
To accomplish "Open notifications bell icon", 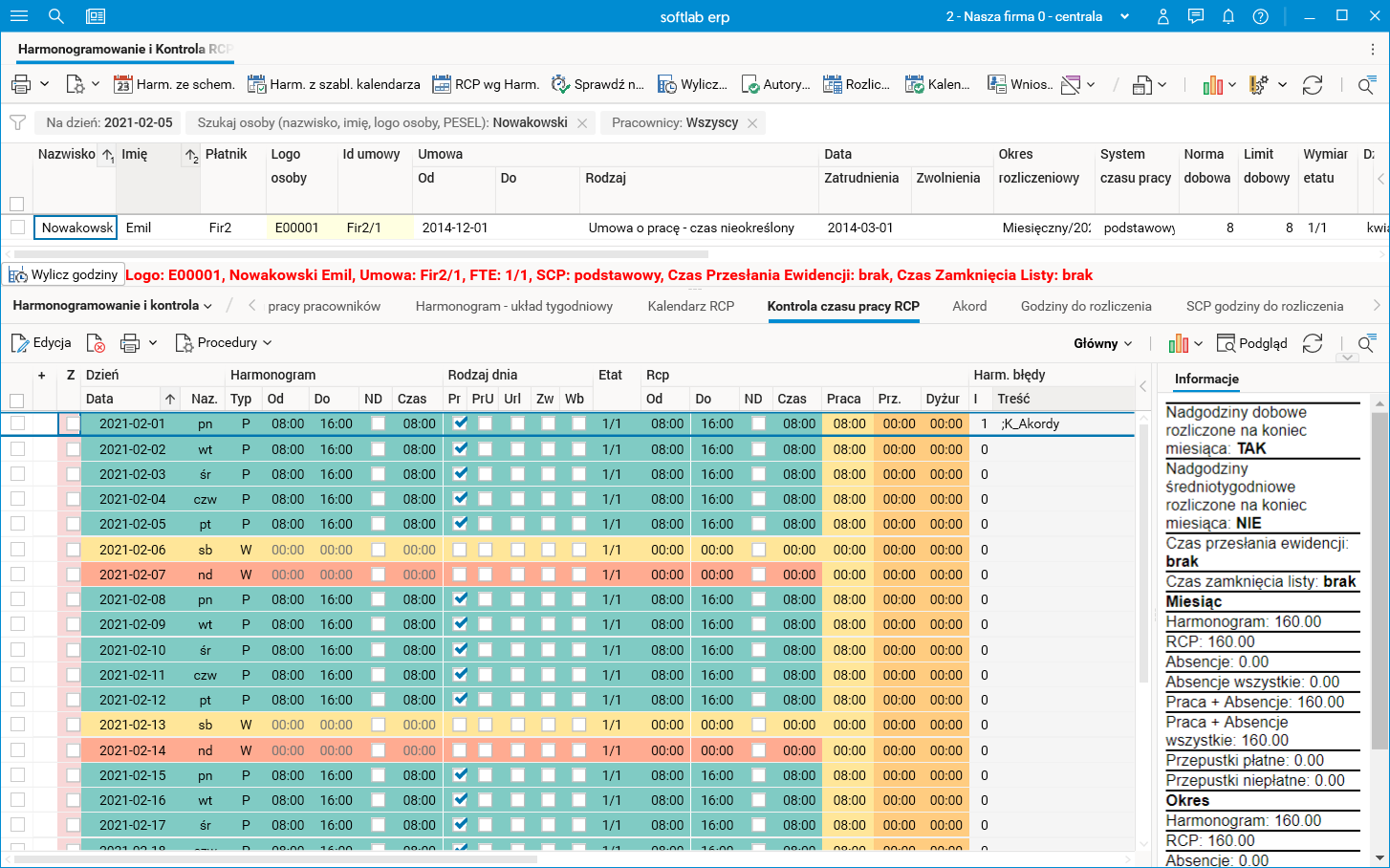I will pos(1228,16).
